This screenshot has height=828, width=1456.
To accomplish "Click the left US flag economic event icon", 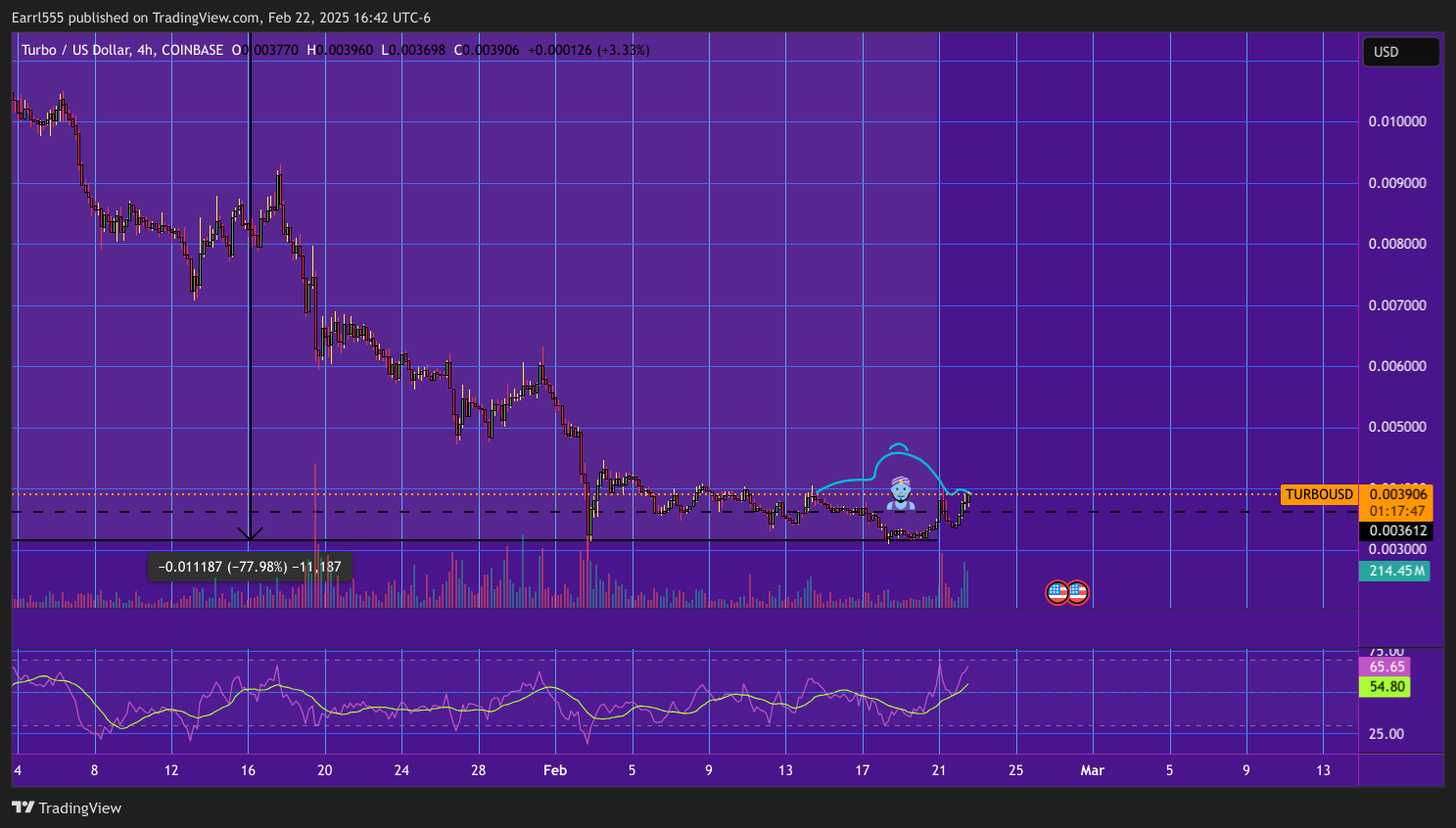I will [x=1057, y=592].
